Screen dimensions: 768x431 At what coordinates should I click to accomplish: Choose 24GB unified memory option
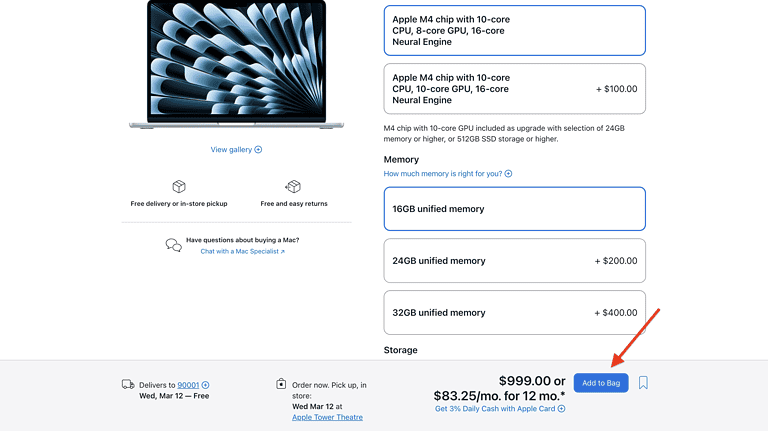point(514,261)
